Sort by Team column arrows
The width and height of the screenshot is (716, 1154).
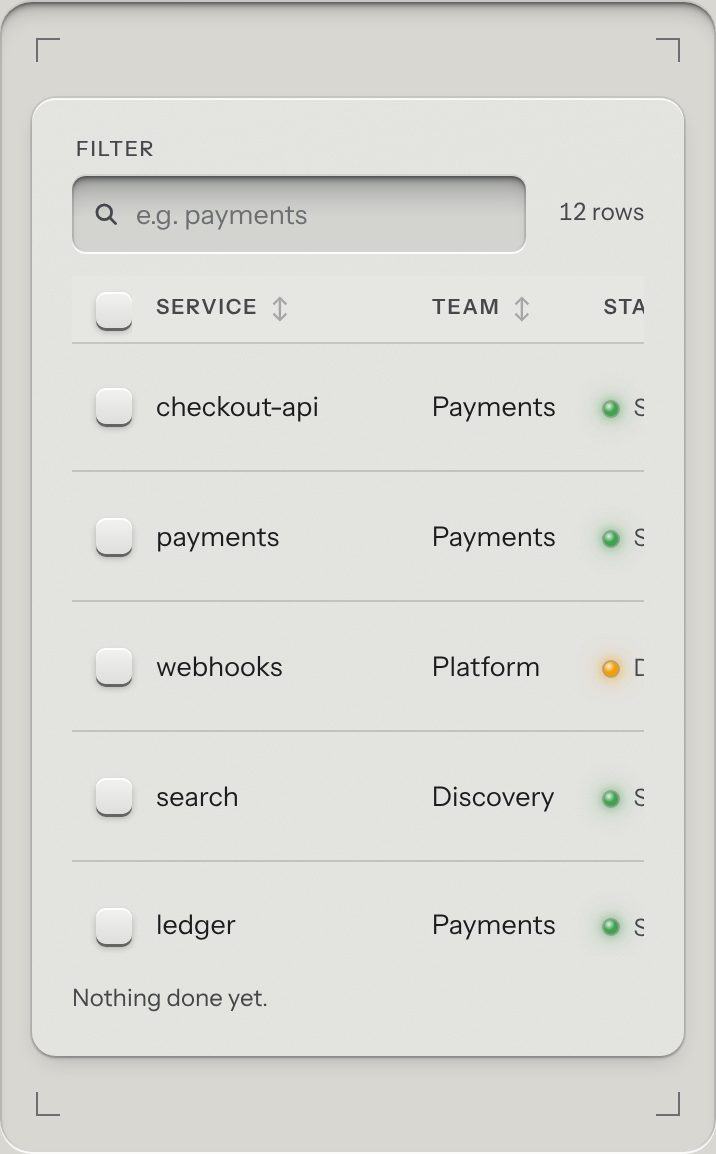(x=522, y=308)
